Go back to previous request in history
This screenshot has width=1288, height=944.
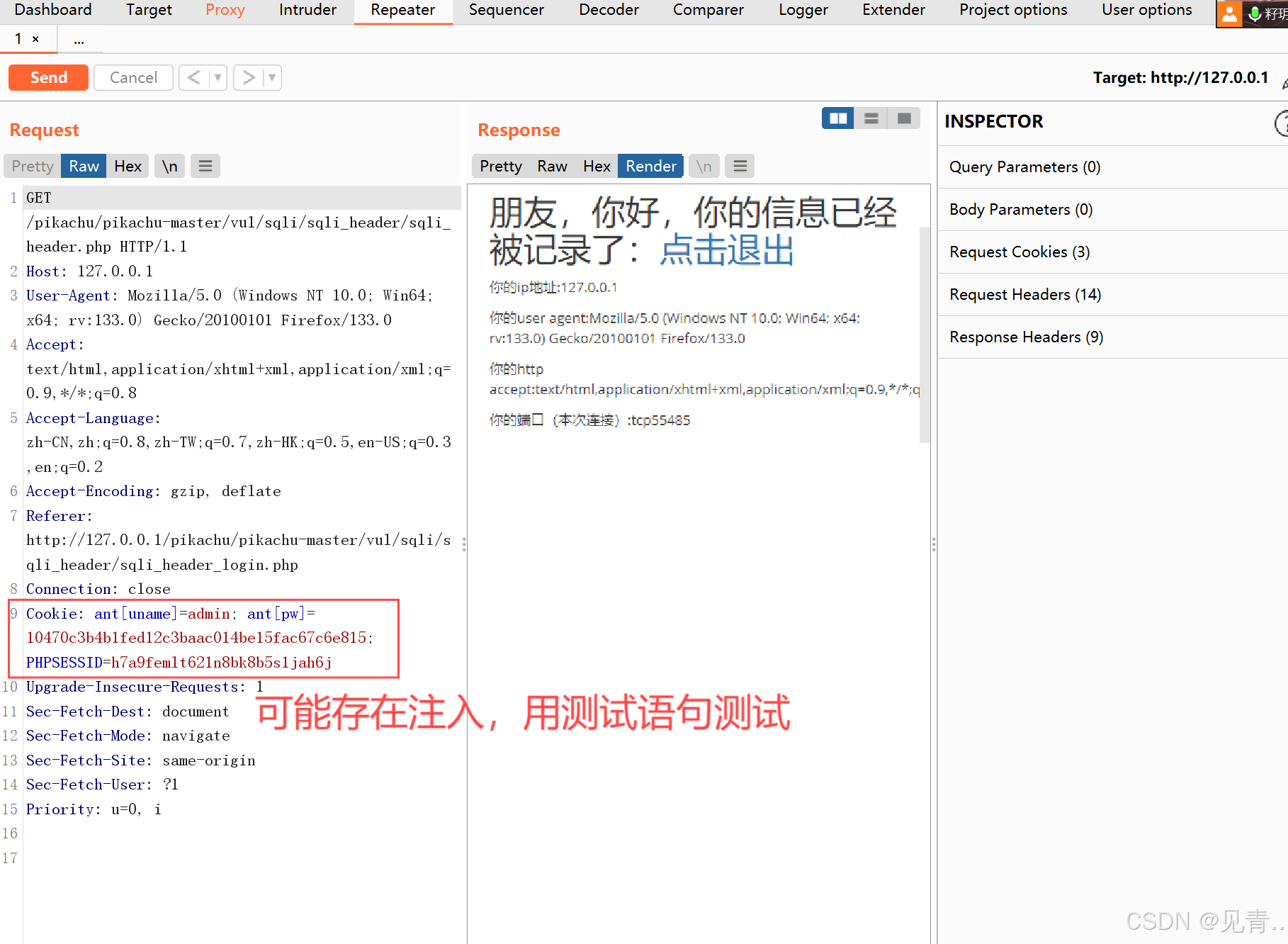pyautogui.click(x=194, y=77)
